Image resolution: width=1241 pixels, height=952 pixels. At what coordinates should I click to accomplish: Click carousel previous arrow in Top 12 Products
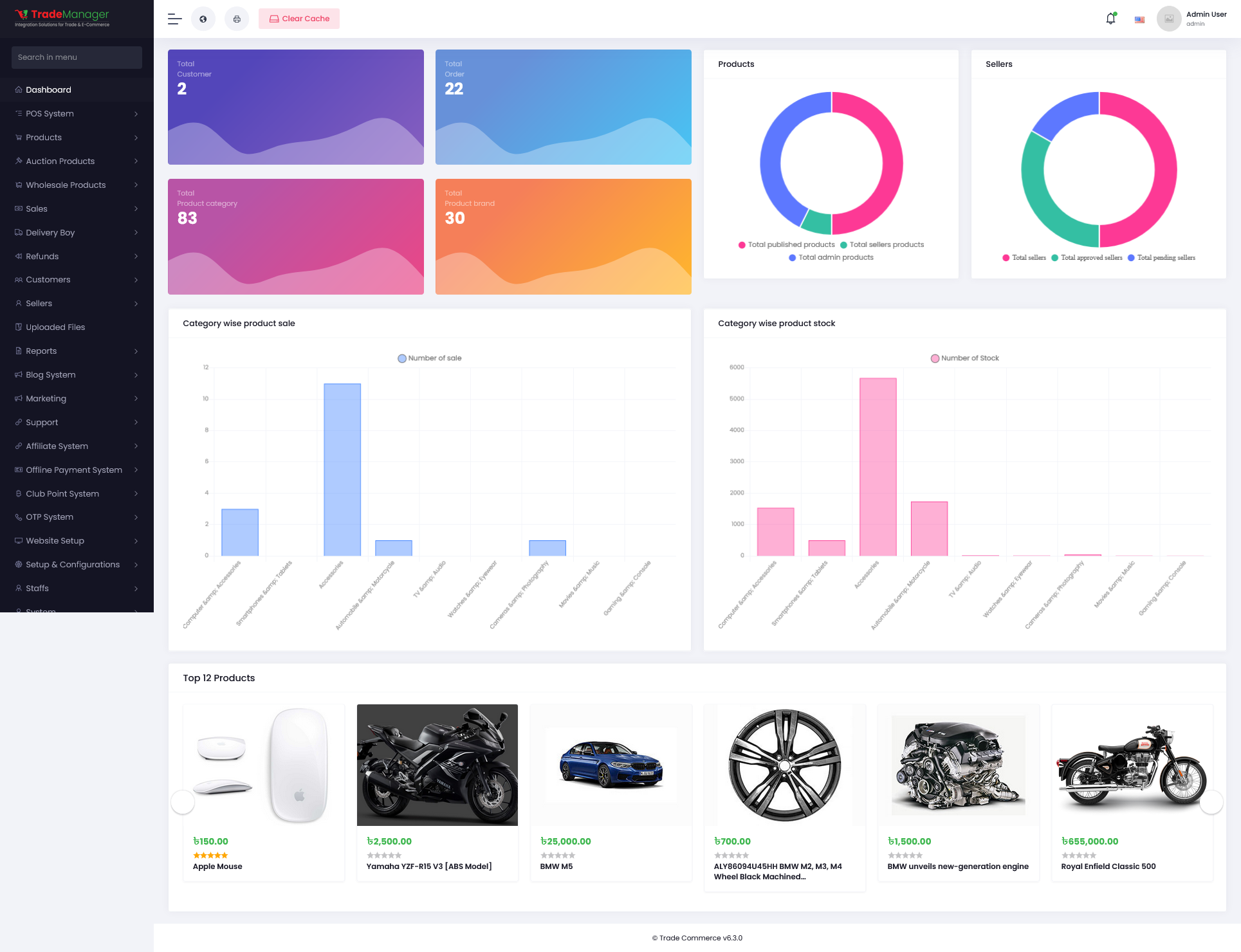pyautogui.click(x=183, y=802)
